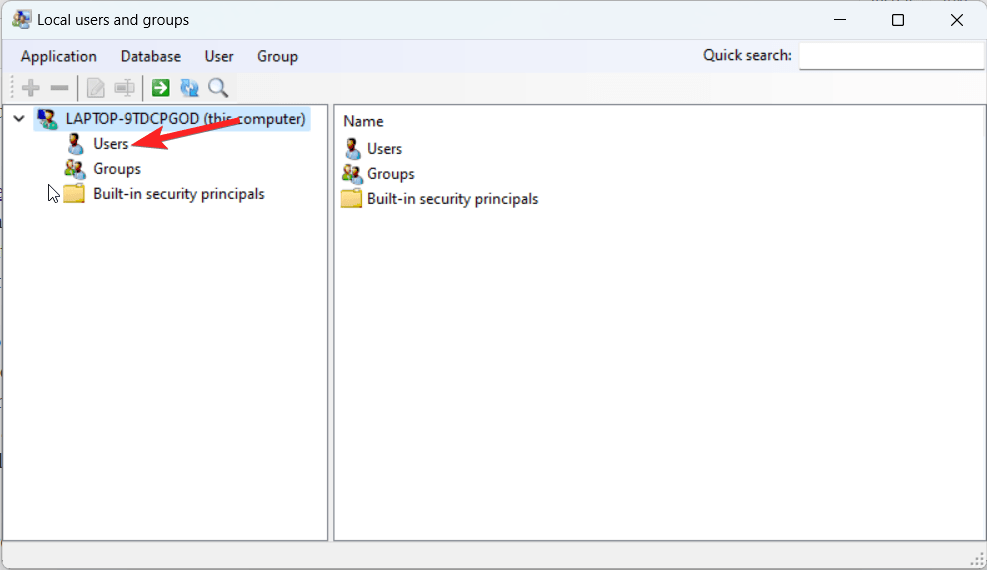The height and width of the screenshot is (570, 987).
Task: Minimize the Local users and groups window
Action: click(840, 20)
